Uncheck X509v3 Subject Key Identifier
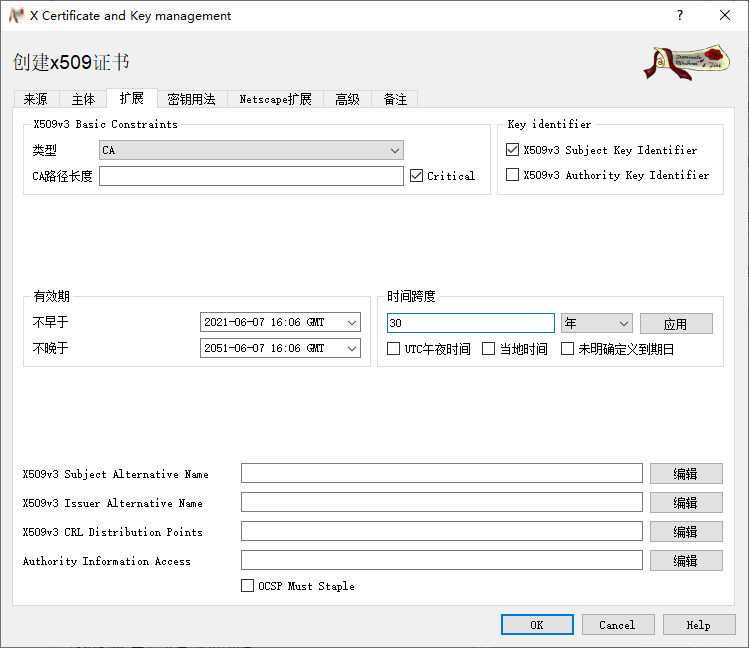The image size is (749, 648). pyautogui.click(x=513, y=150)
